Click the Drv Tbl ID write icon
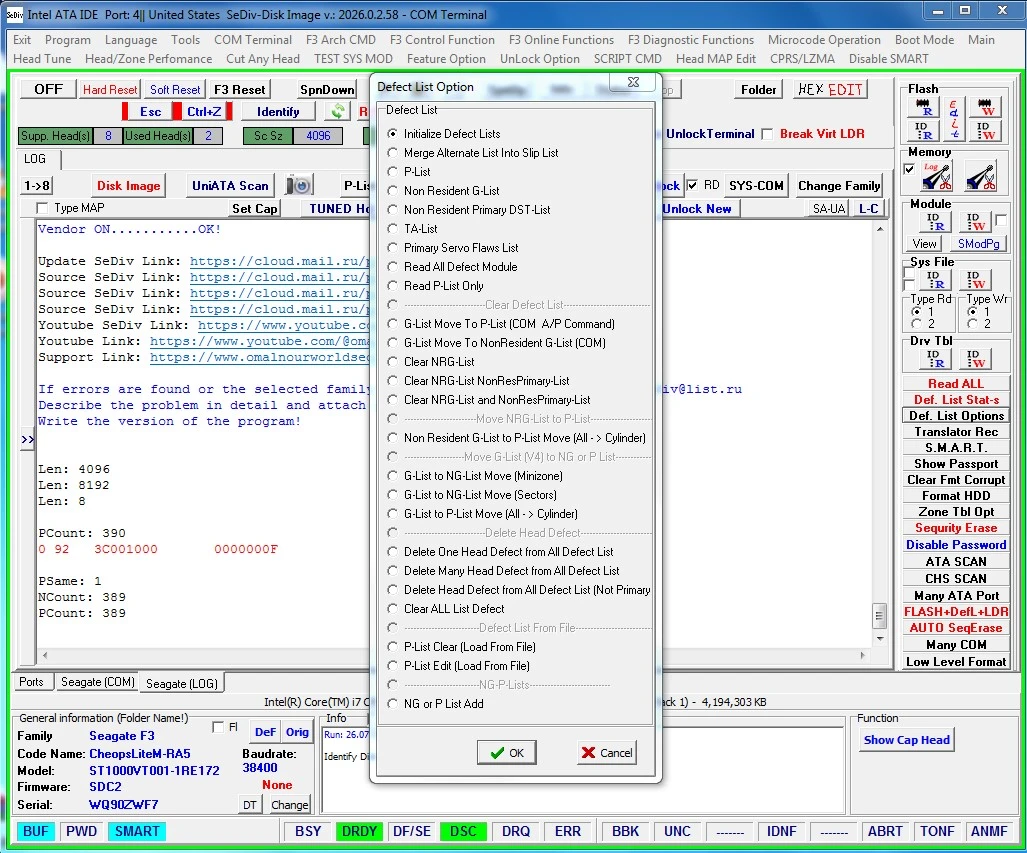 coord(975,358)
